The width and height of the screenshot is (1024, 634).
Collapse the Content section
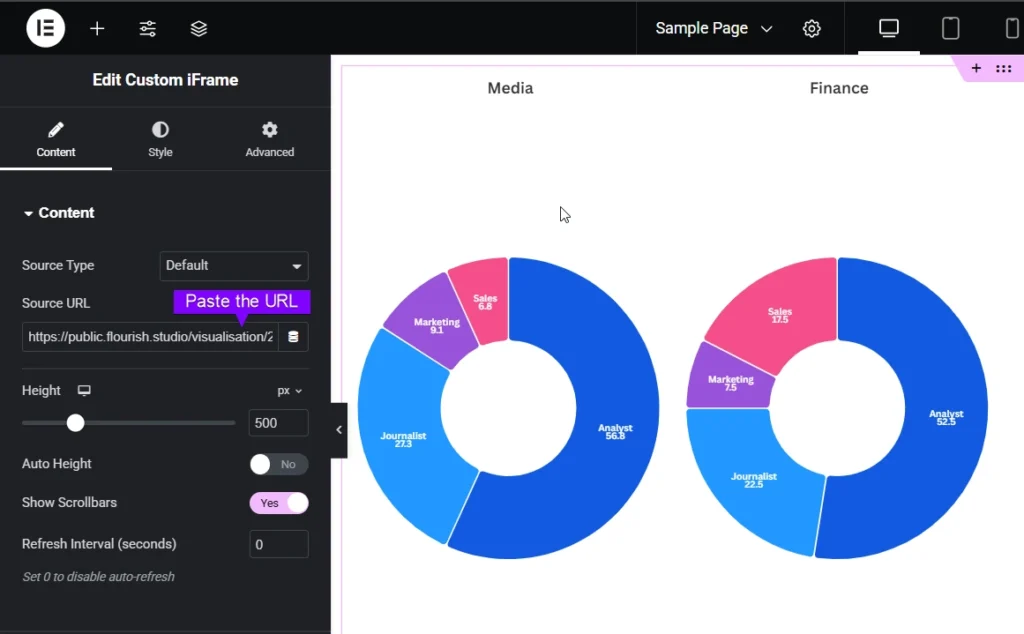tap(59, 213)
